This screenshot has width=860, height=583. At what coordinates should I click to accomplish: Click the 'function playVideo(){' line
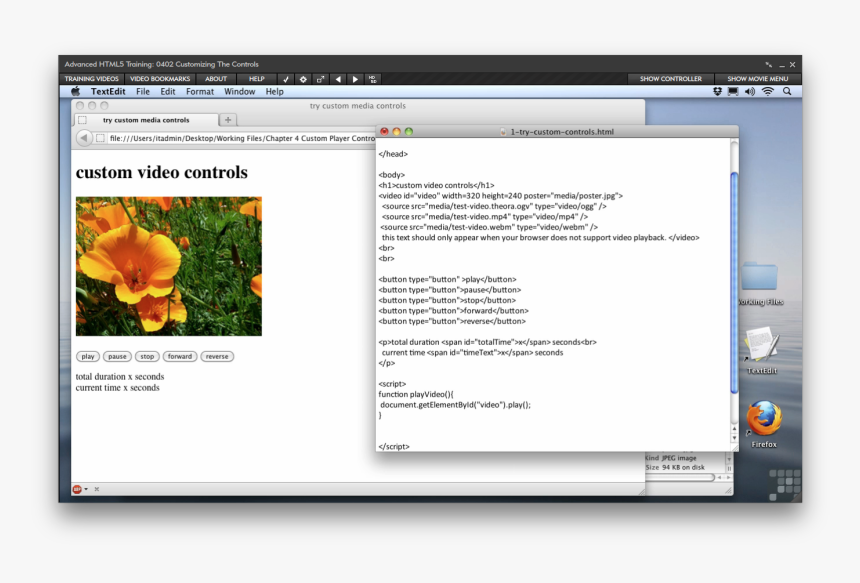click(x=416, y=394)
